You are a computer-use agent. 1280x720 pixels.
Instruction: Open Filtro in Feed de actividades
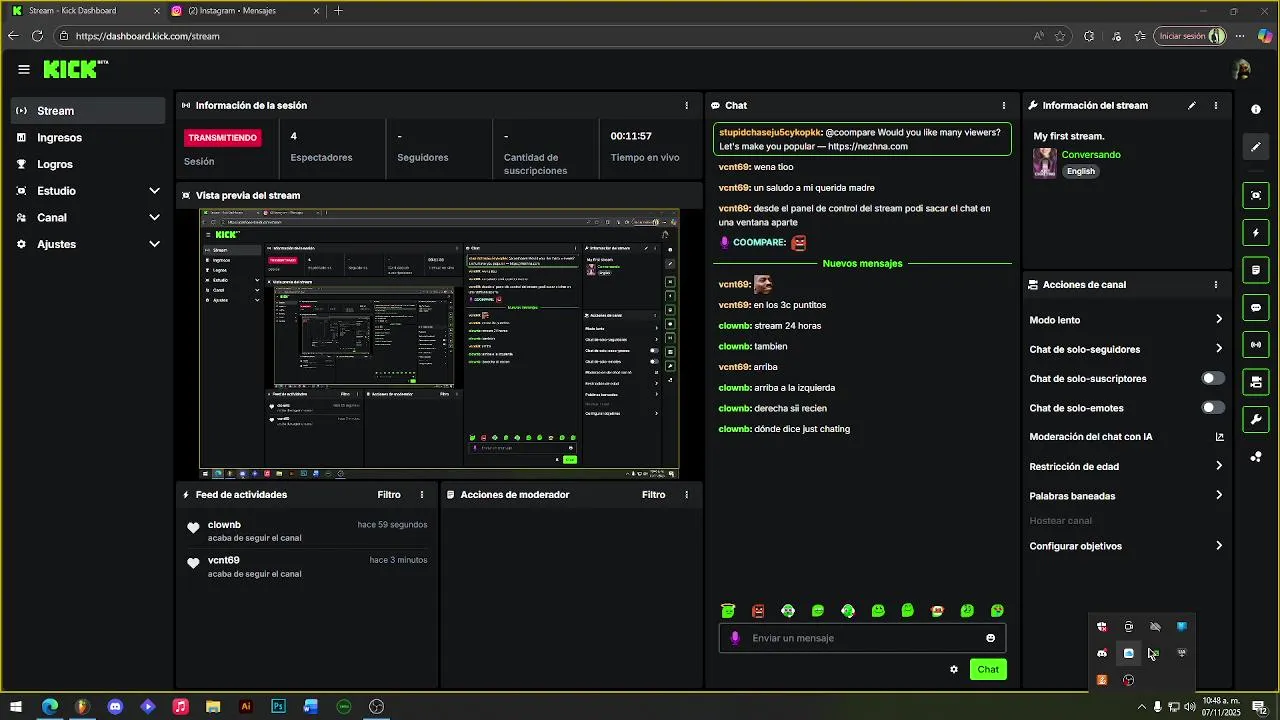[389, 495]
